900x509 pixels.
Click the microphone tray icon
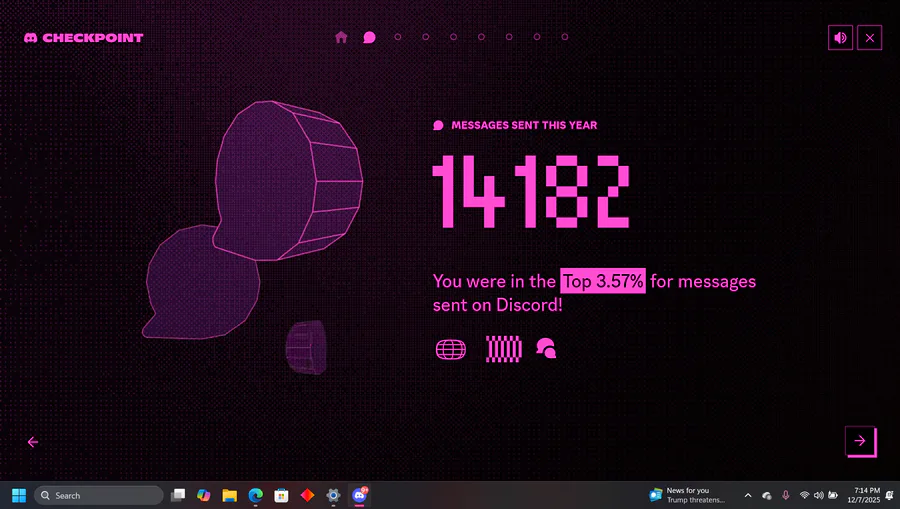(786, 495)
